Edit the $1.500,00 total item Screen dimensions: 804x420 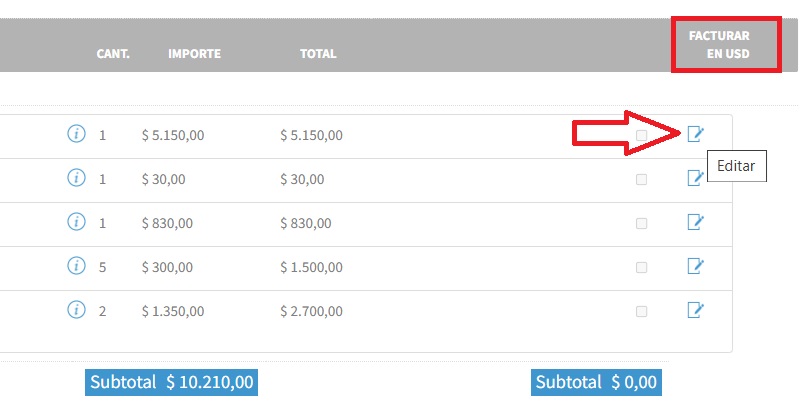click(695, 266)
